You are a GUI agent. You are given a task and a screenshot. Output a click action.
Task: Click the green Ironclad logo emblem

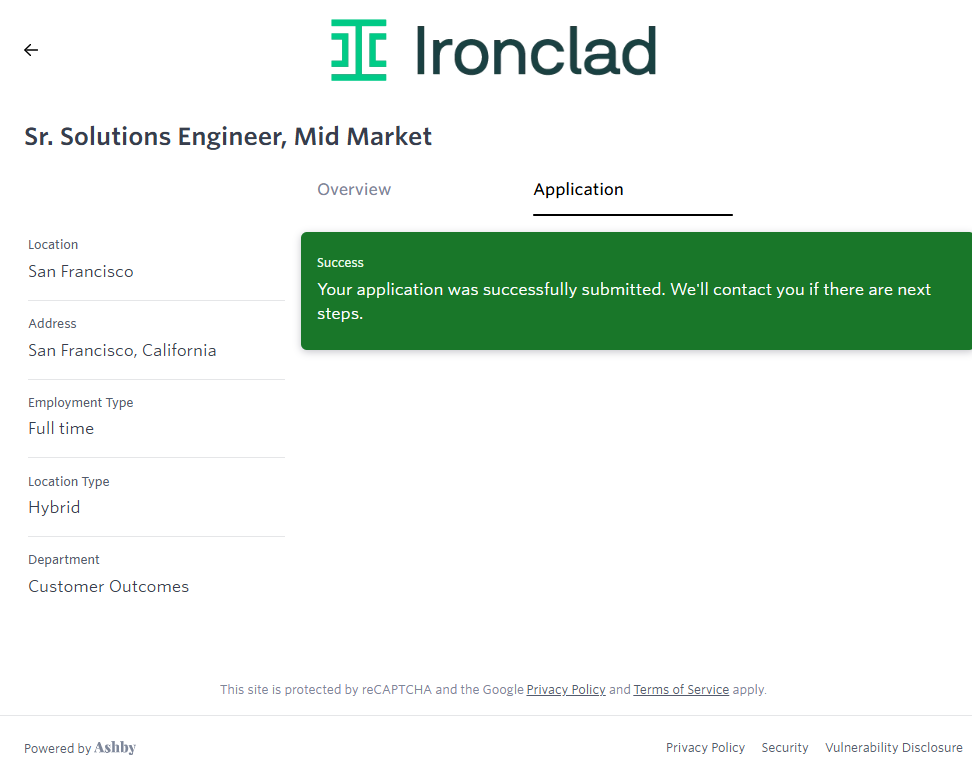point(359,50)
